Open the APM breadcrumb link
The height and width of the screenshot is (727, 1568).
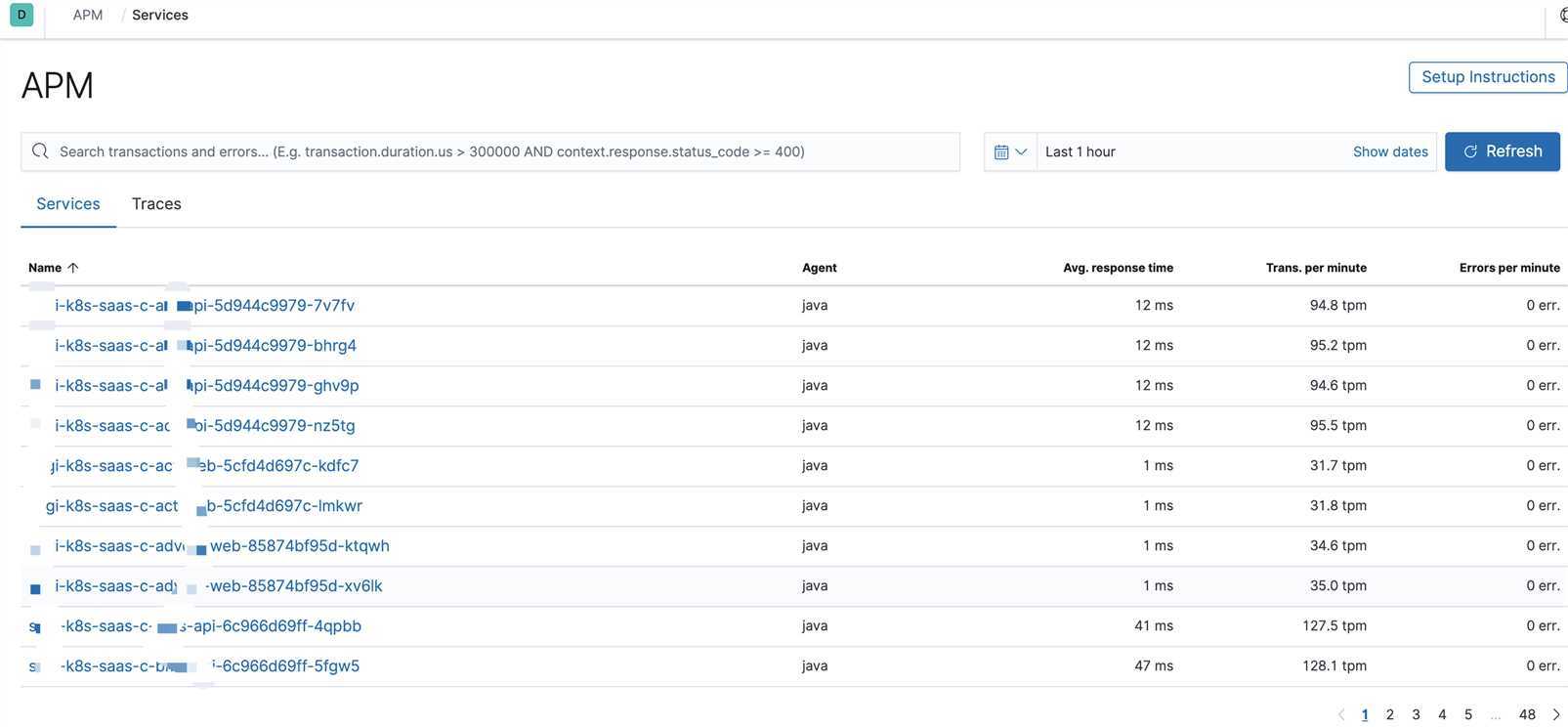click(x=88, y=15)
